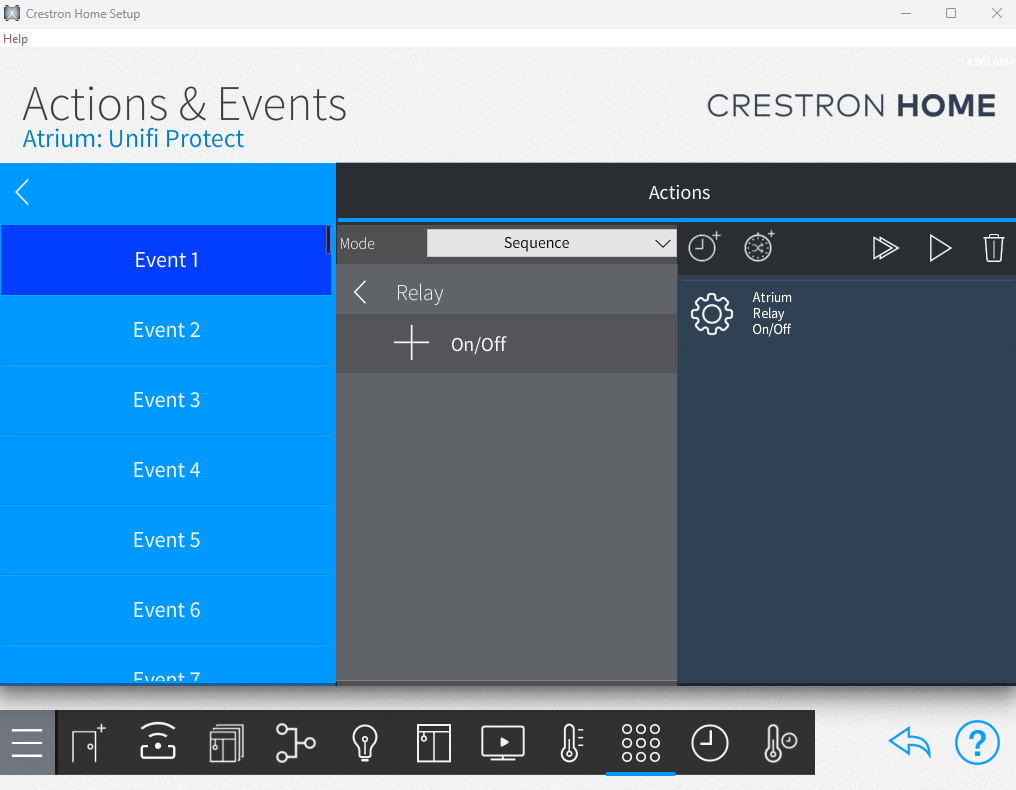Test action with single play icon
The width and height of the screenshot is (1016, 790).
[x=940, y=248]
